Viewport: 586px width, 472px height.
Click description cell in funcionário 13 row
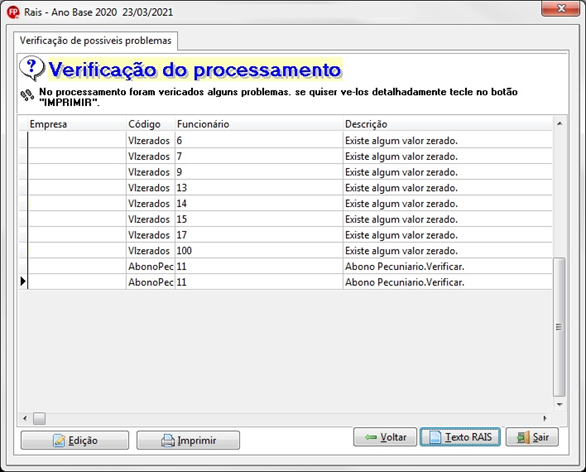click(447, 188)
